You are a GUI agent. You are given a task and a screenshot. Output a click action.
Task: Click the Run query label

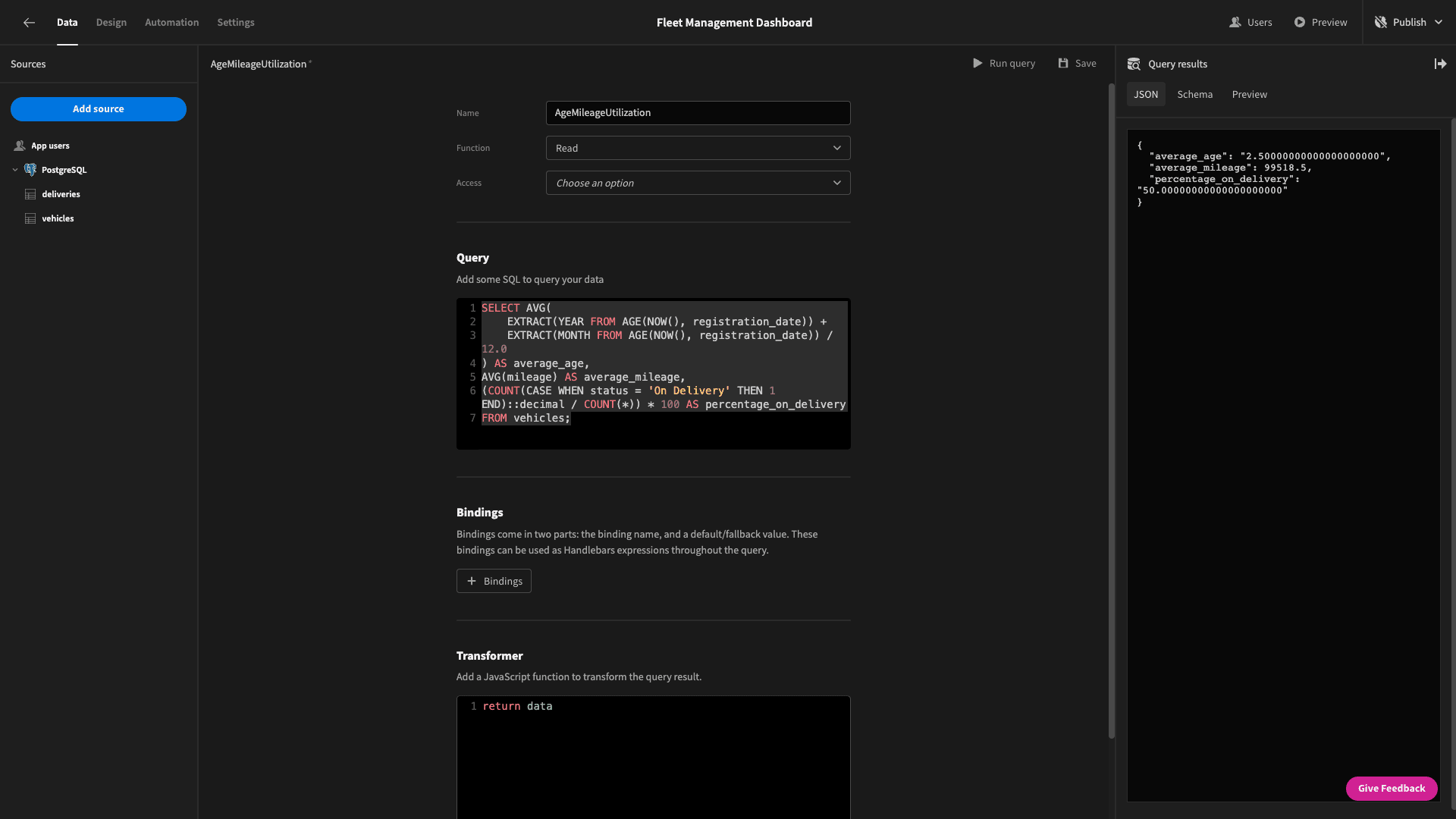[1012, 64]
